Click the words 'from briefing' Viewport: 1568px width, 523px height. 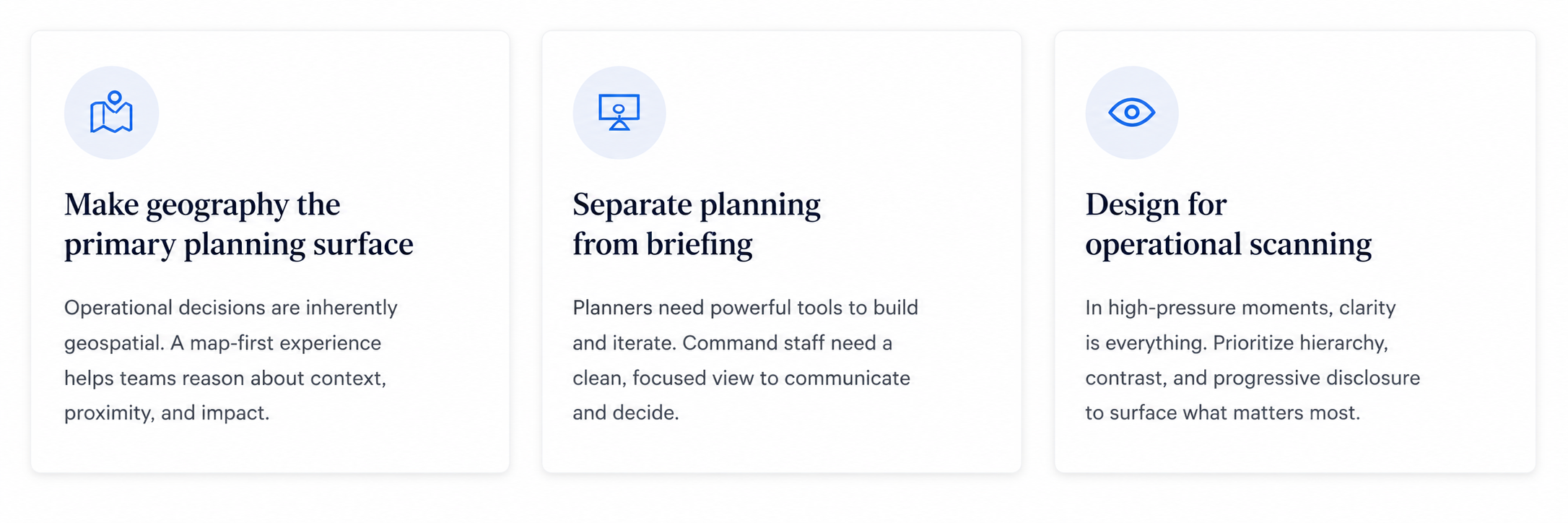663,244
